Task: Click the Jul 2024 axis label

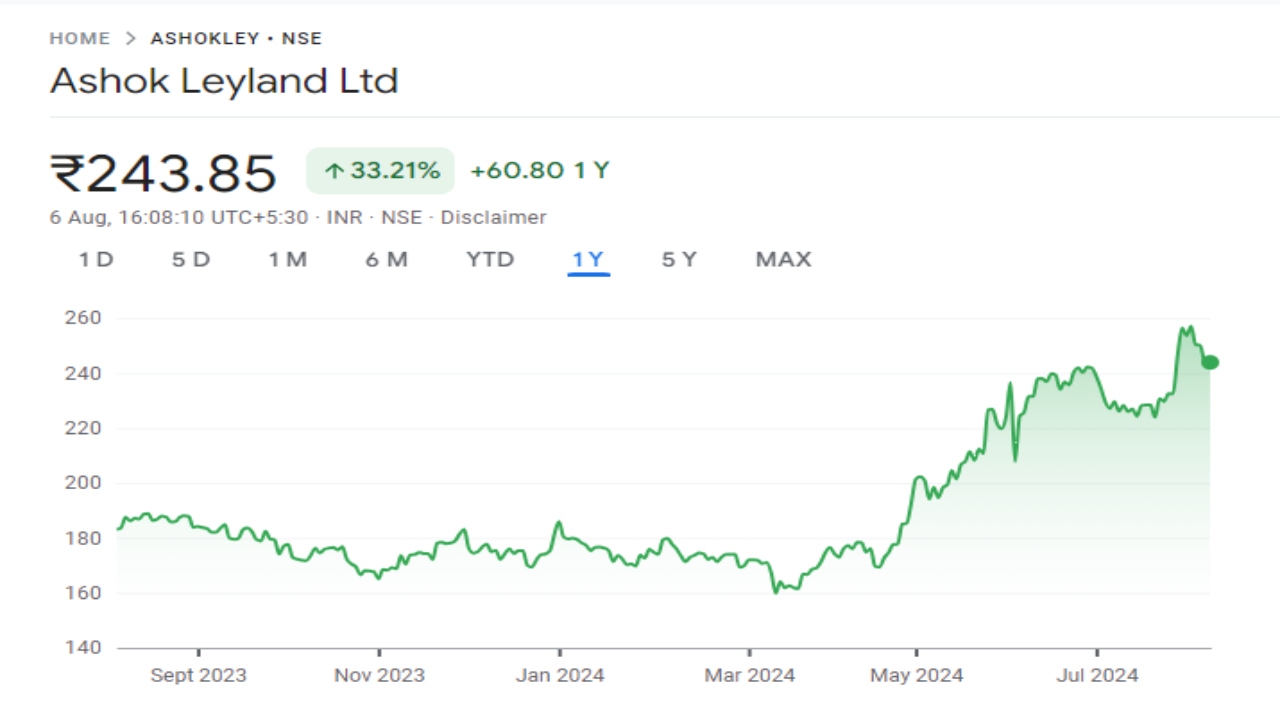Action: pos(1097,676)
